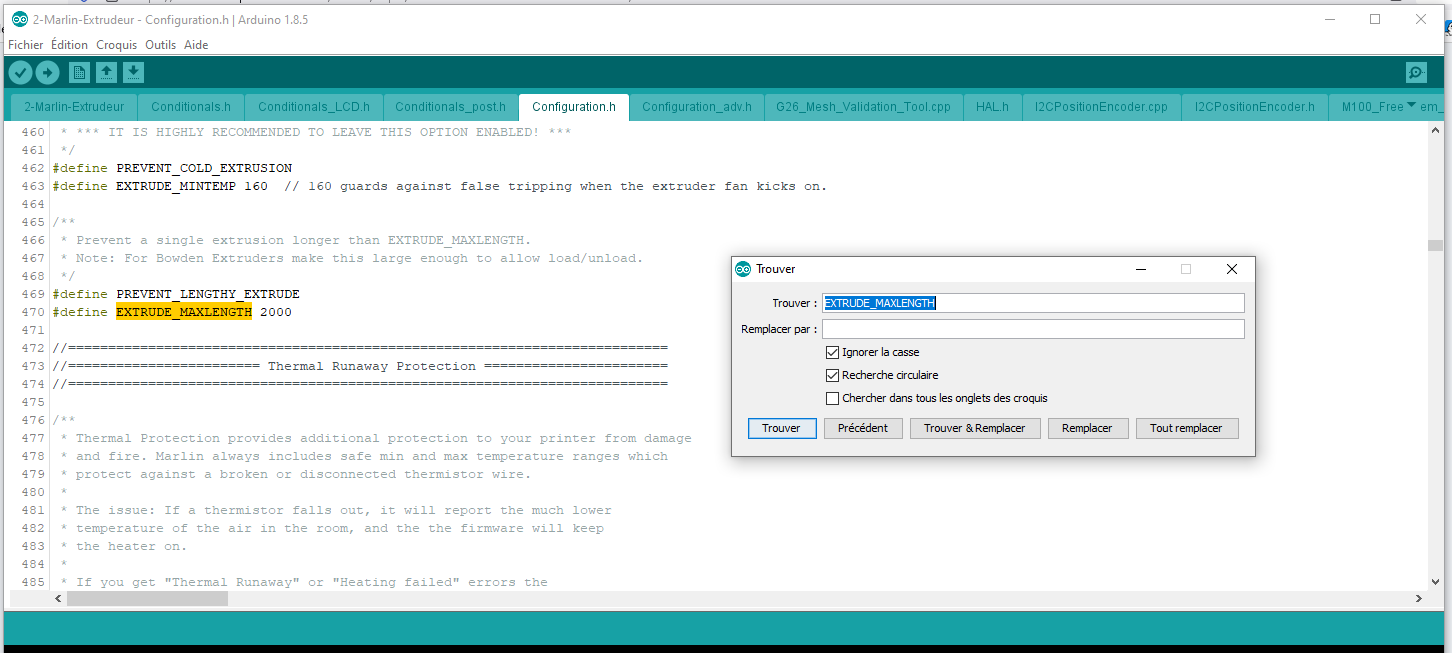Open the tab list dropdown arrow
Viewport: 1452px width, 653px height.
1411,105
